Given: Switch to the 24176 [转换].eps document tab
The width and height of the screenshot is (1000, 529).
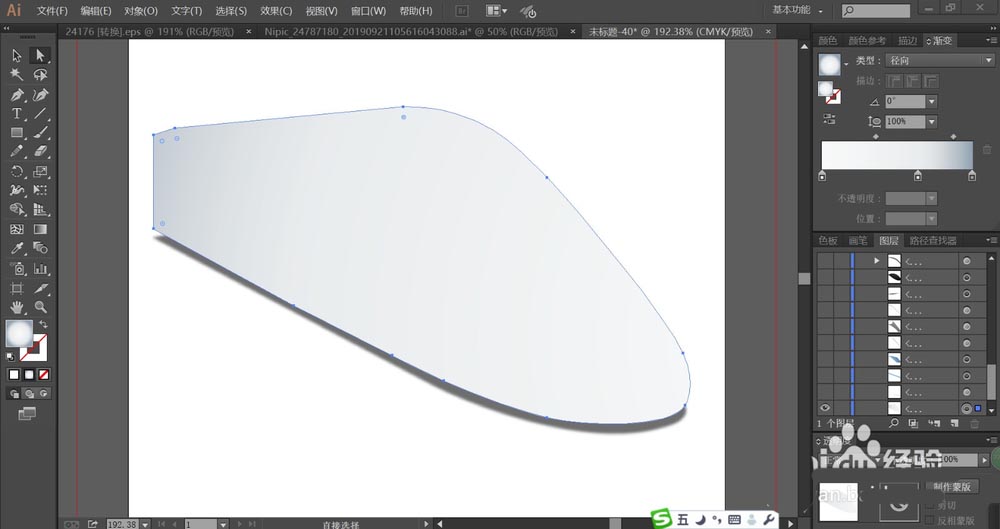Looking at the screenshot, I should click(x=150, y=31).
